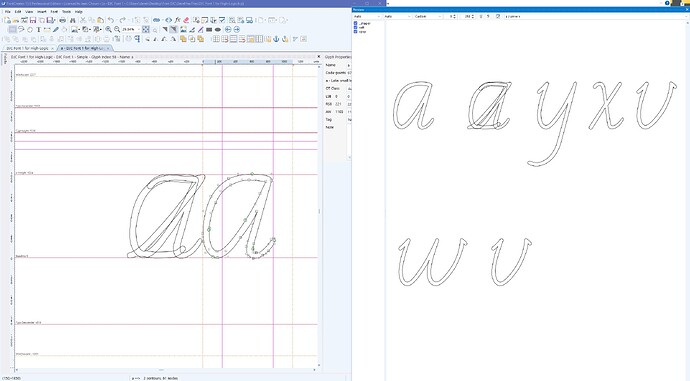
Task: Toggle the third feature checkbox in Preview
Action: coord(356,31)
